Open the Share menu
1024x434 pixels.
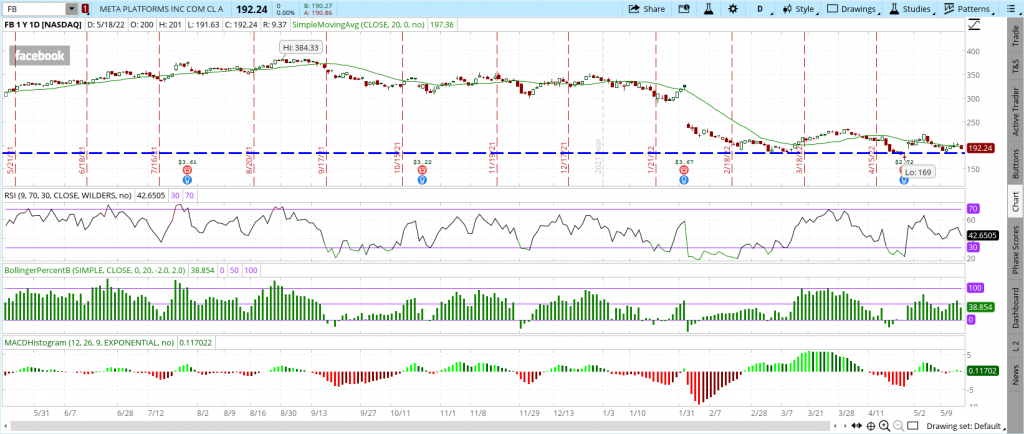coord(646,9)
